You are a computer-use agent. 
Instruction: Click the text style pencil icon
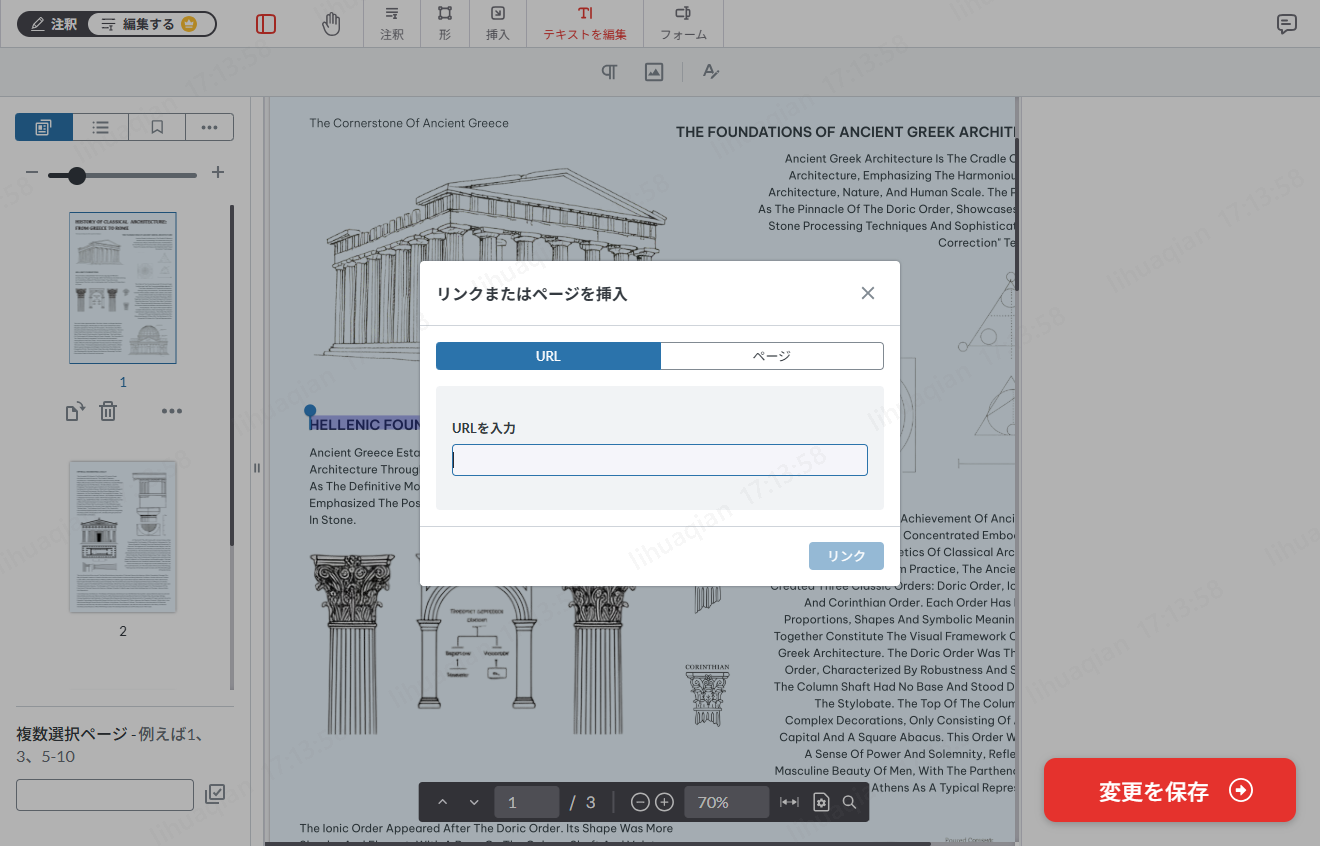click(x=711, y=72)
